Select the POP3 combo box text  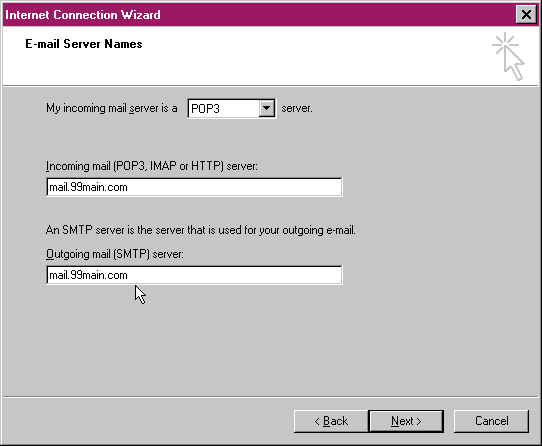[x=205, y=109]
